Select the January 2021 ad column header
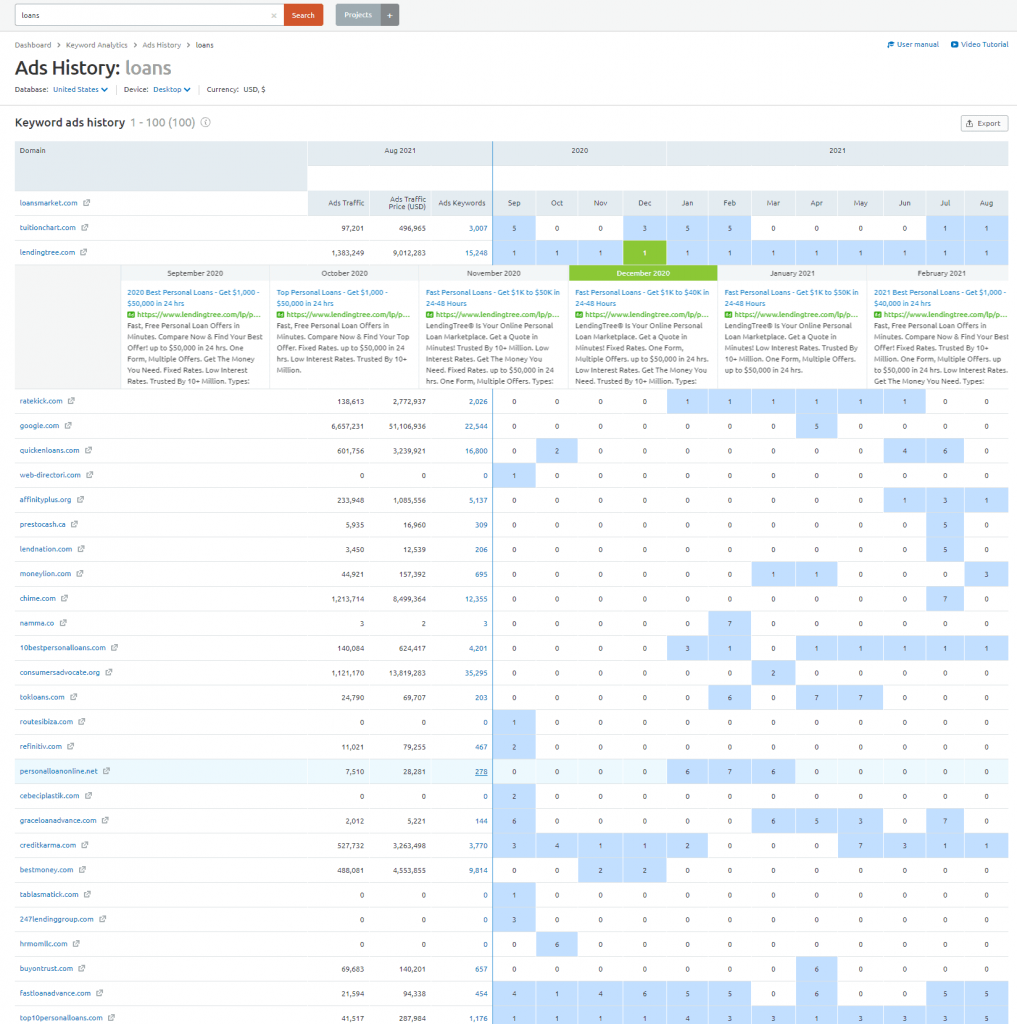The width and height of the screenshot is (1017, 1024). pos(792,273)
